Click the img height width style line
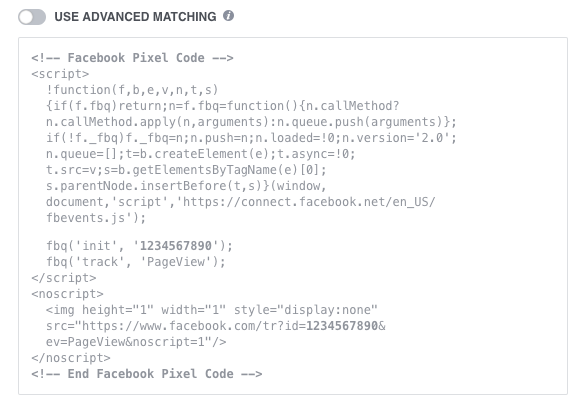Viewport: 588px width, 406px height. coord(212,310)
